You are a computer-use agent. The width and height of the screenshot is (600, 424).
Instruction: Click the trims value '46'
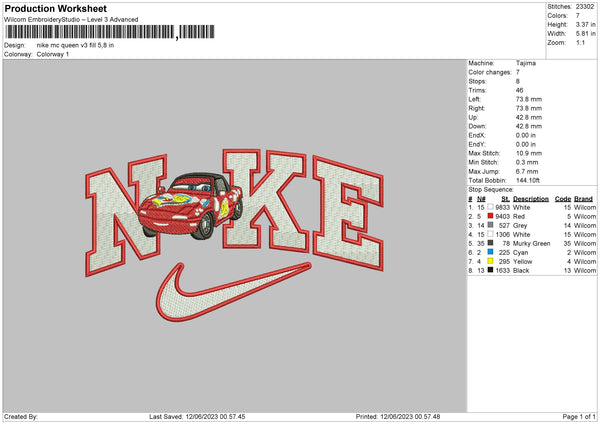519,90
